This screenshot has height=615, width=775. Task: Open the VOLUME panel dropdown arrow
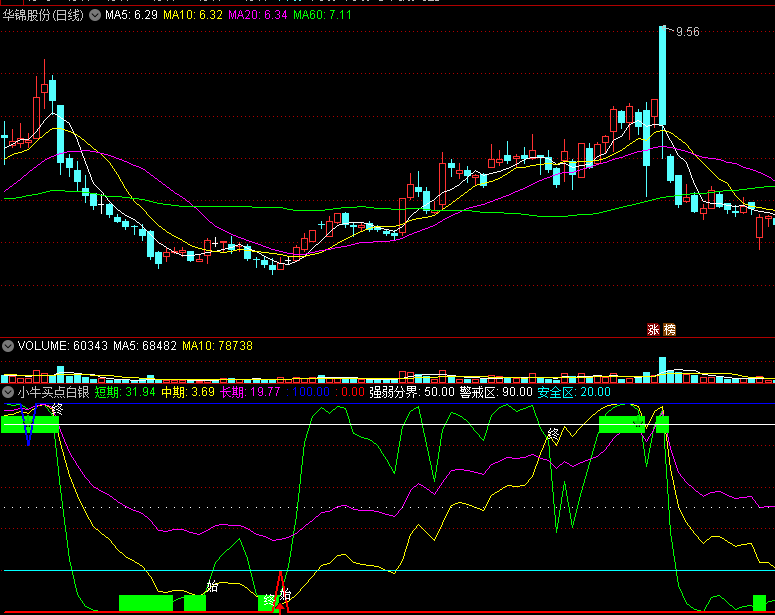tap(8, 345)
